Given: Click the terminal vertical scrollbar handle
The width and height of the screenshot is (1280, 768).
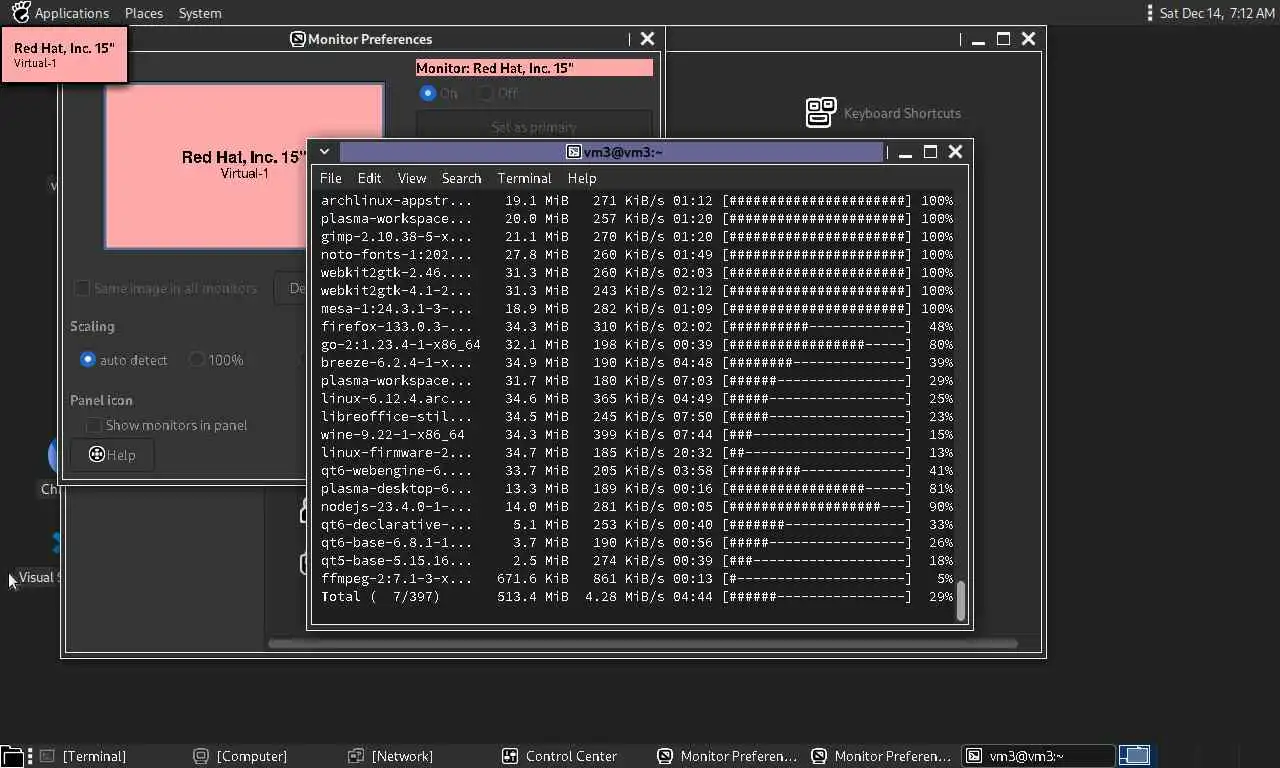Looking at the screenshot, I should (961, 601).
